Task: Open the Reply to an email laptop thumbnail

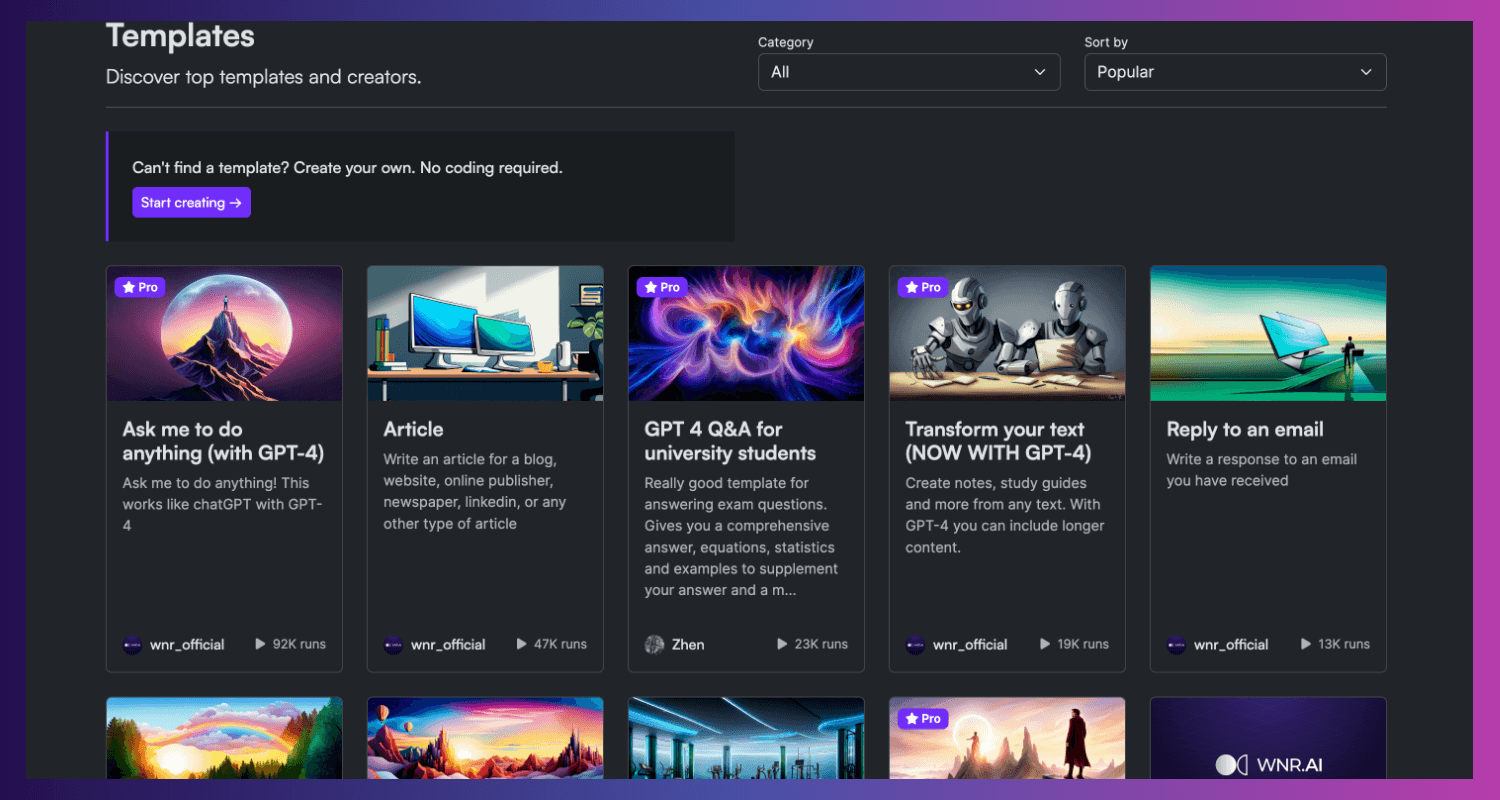Action: tap(1268, 333)
